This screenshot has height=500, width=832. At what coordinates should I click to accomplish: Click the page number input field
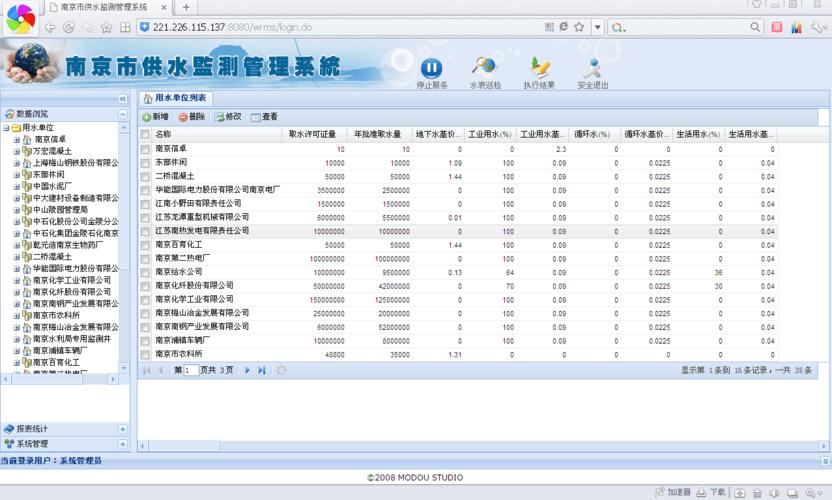point(192,370)
